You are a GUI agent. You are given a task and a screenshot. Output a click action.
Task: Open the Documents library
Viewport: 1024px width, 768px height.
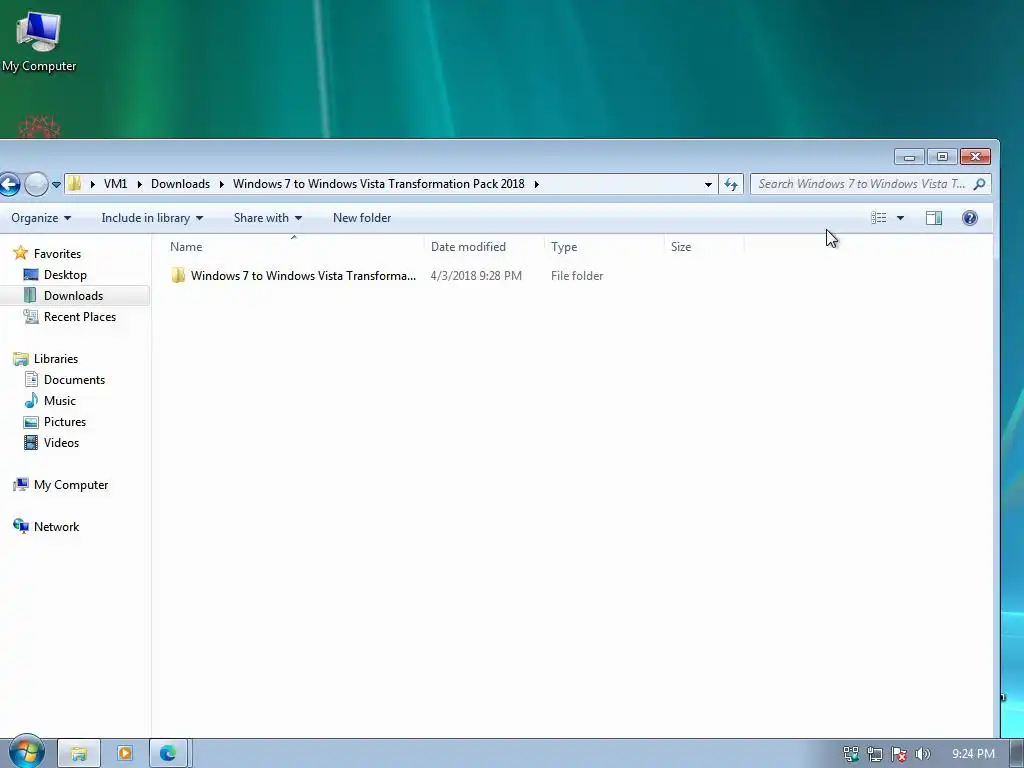coord(74,379)
